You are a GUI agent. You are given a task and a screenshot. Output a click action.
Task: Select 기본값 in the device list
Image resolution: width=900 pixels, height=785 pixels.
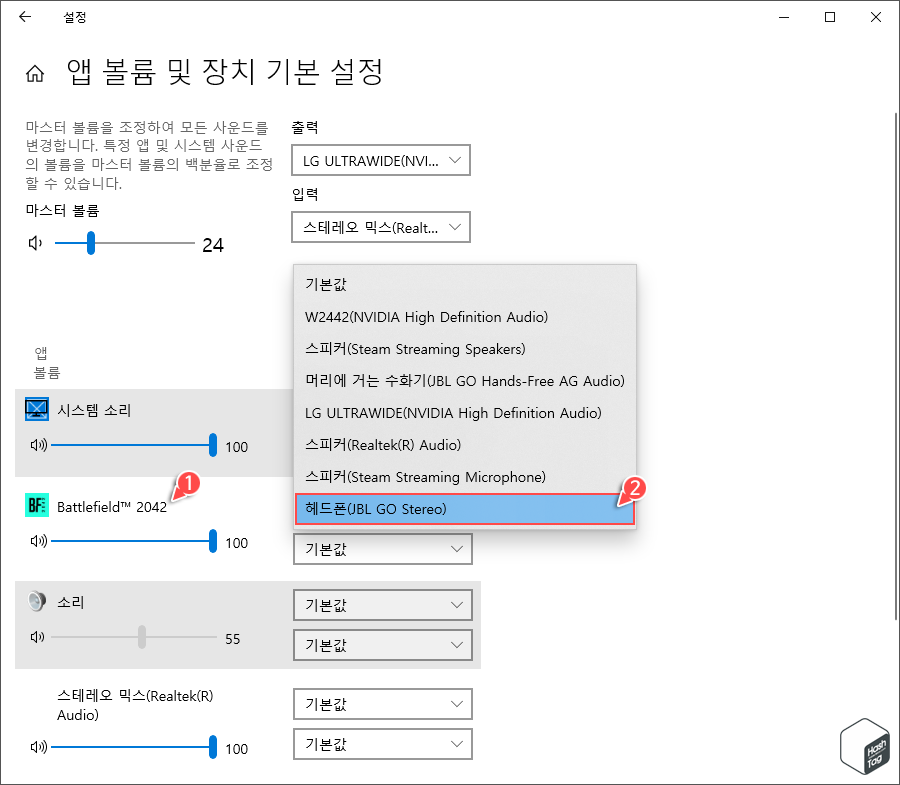point(464,285)
